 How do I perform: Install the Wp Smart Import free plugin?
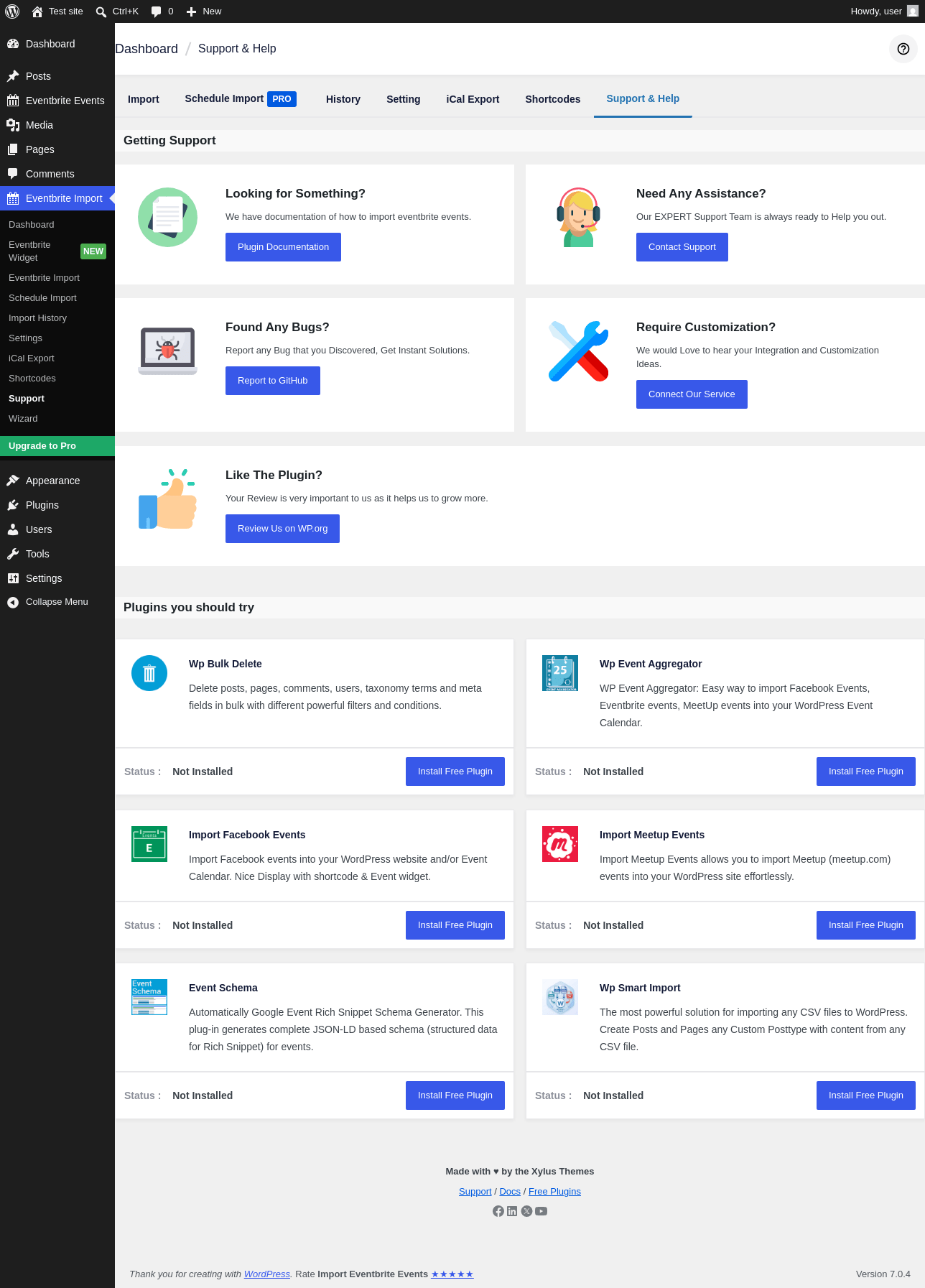point(866,1095)
